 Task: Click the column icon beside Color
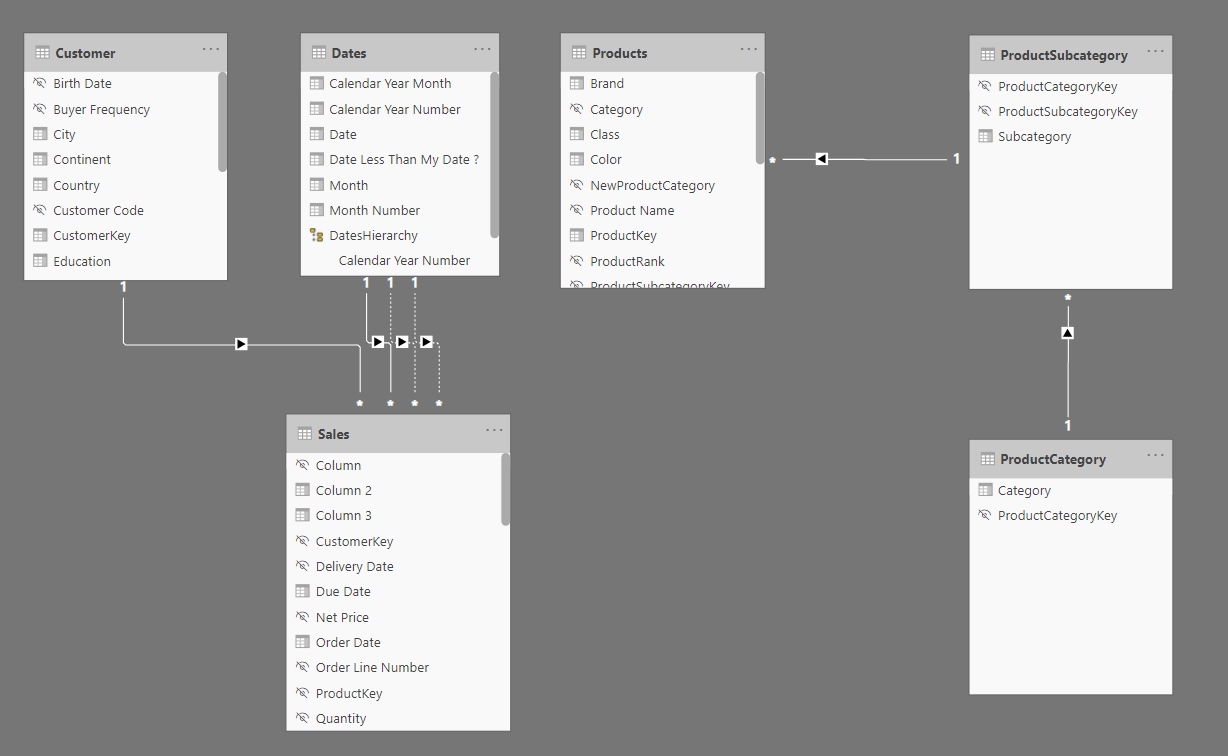pyautogui.click(x=577, y=159)
